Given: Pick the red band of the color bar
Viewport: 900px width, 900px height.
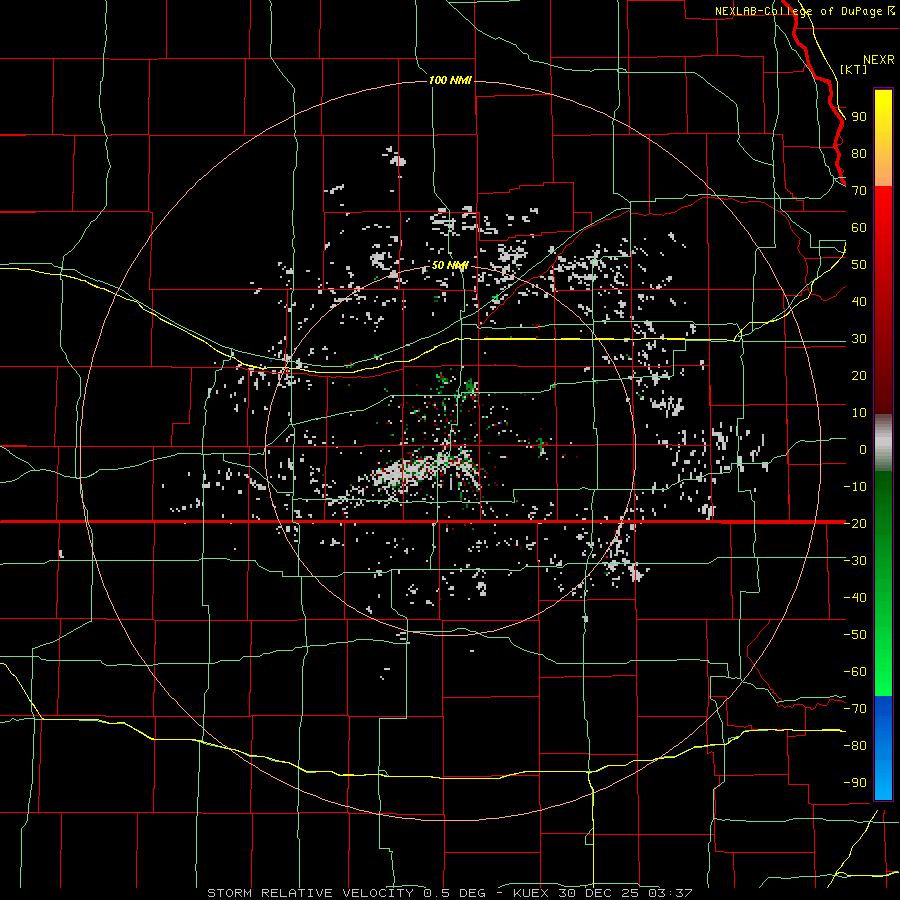Looking at the screenshot, I should [x=883, y=300].
